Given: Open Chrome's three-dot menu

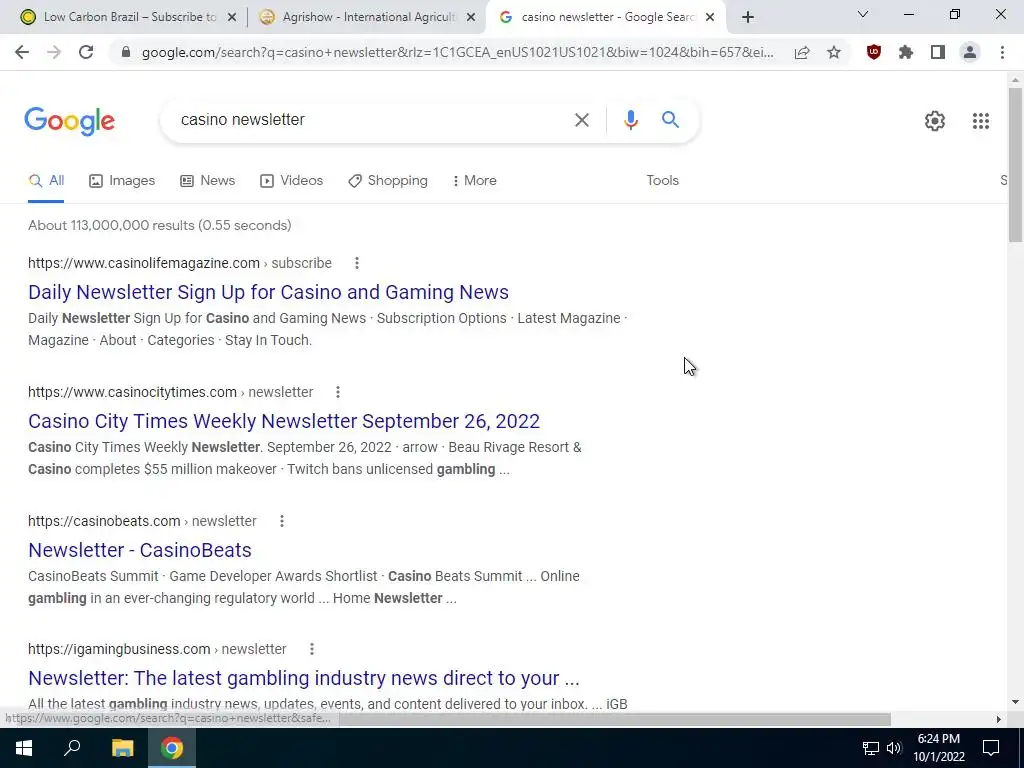Looking at the screenshot, I should click(1002, 52).
